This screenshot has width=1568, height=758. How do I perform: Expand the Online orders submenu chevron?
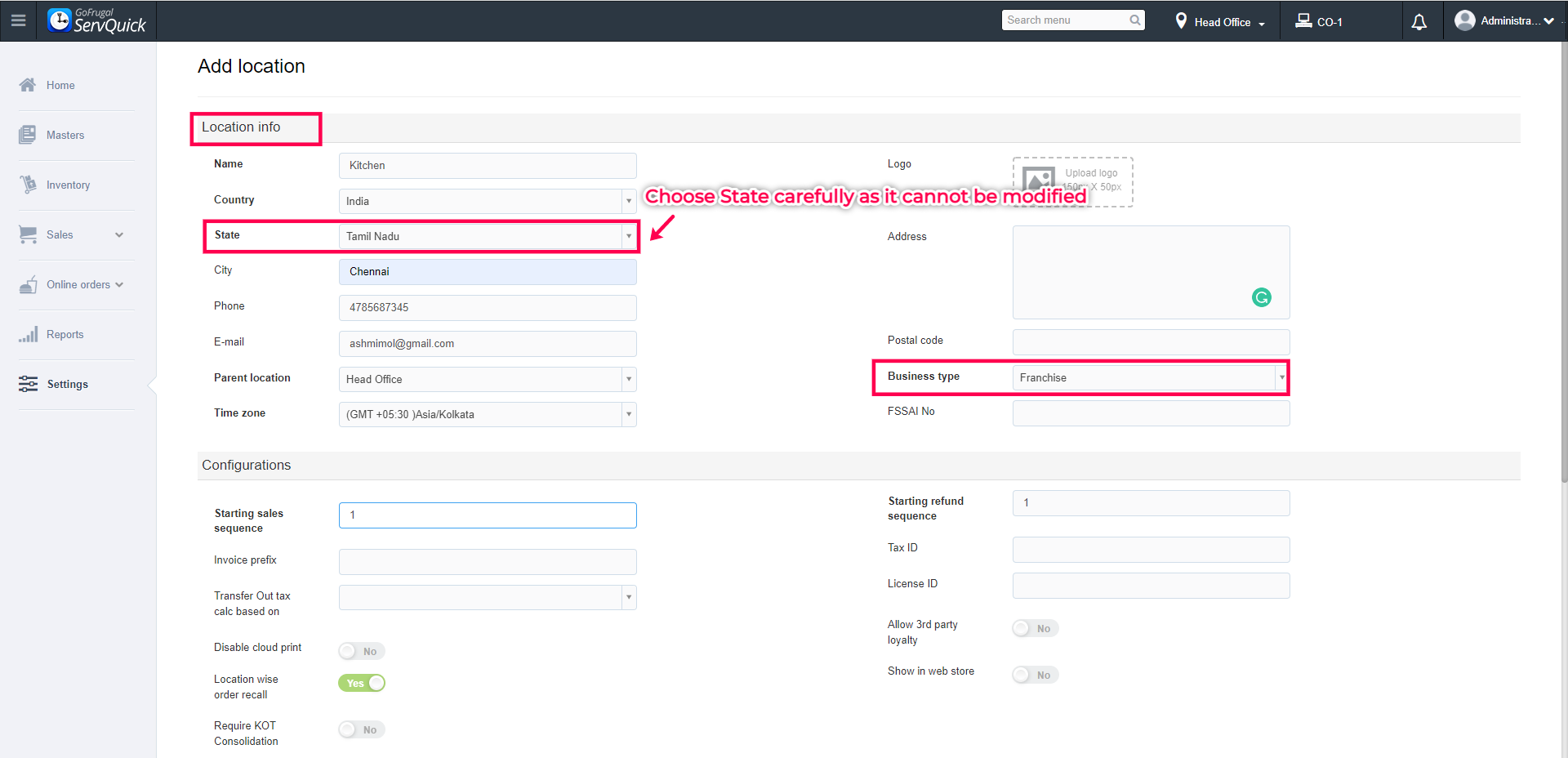(x=119, y=285)
